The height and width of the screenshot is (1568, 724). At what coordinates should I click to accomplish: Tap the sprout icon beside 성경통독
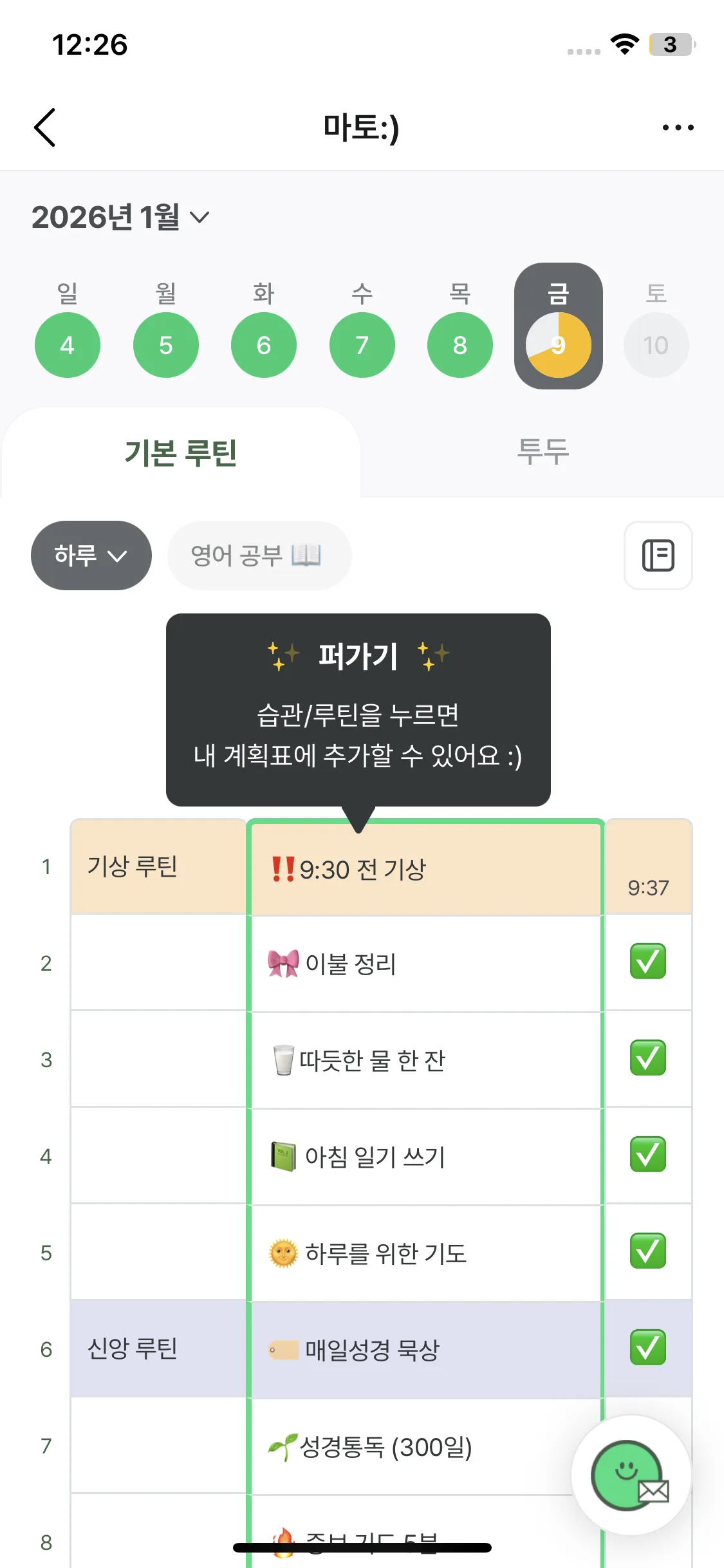pos(283,1448)
